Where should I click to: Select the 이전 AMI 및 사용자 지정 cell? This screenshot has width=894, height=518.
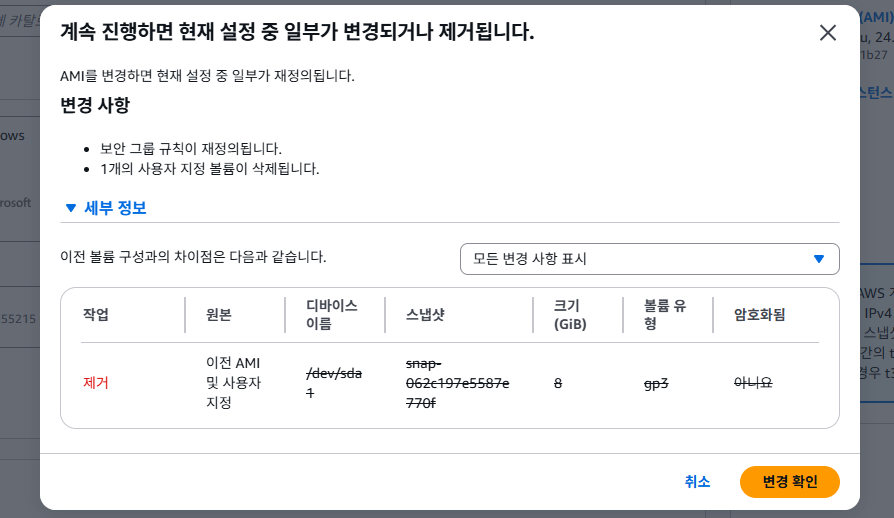pyautogui.click(x=232, y=382)
